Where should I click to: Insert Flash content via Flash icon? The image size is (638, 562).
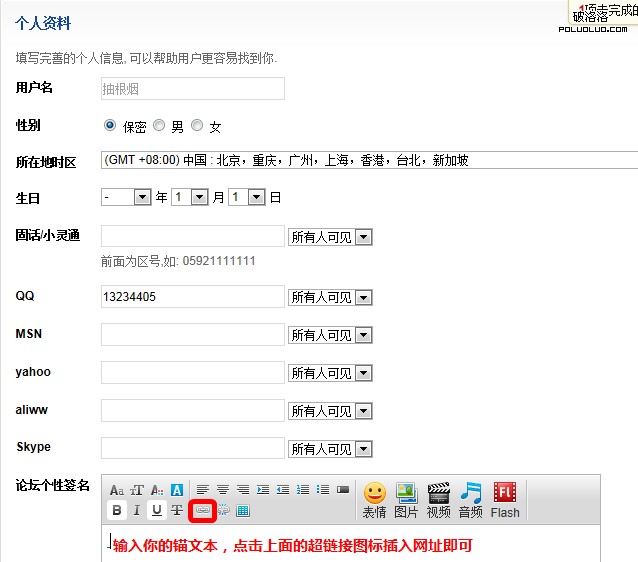coord(505,499)
